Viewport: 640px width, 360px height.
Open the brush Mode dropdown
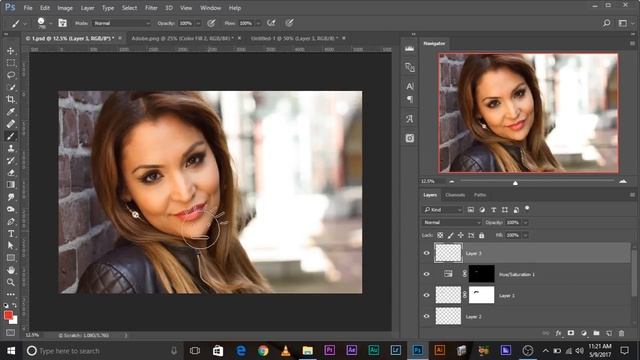pos(121,23)
